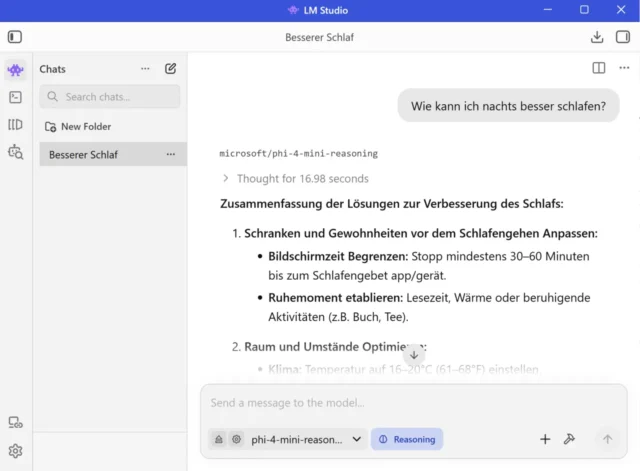640x471 pixels.
Task: Click the downloads icon in the top bar
Action: (x=597, y=37)
